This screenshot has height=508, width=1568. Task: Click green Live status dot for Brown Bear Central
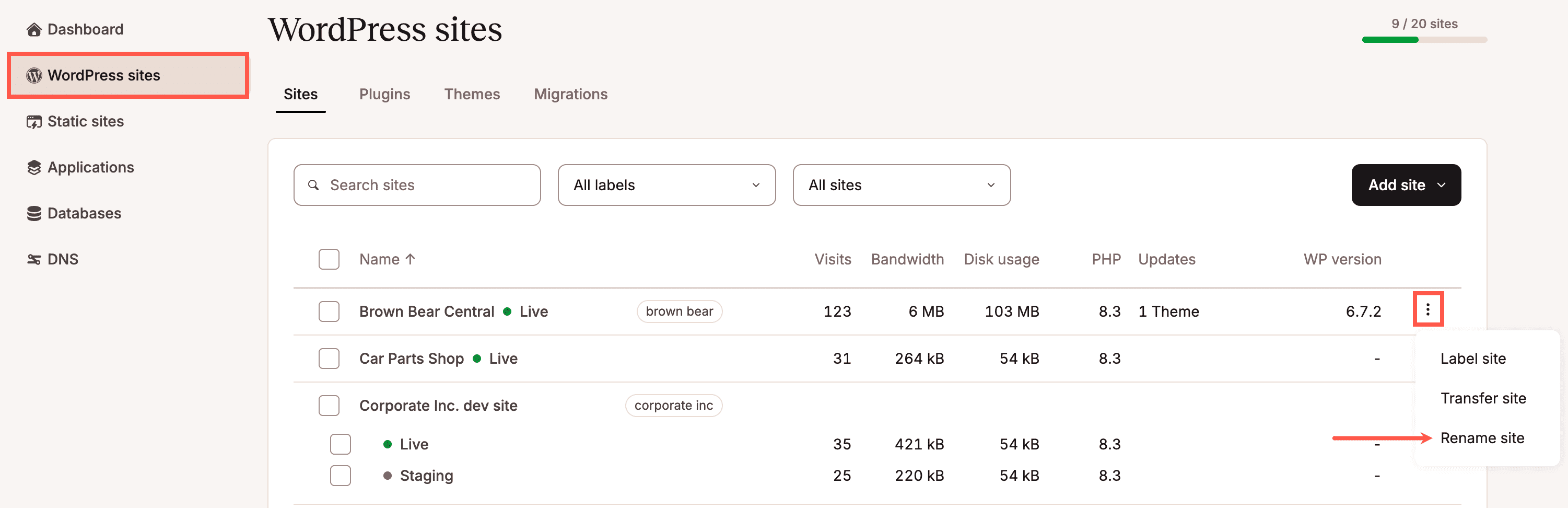[x=507, y=311]
